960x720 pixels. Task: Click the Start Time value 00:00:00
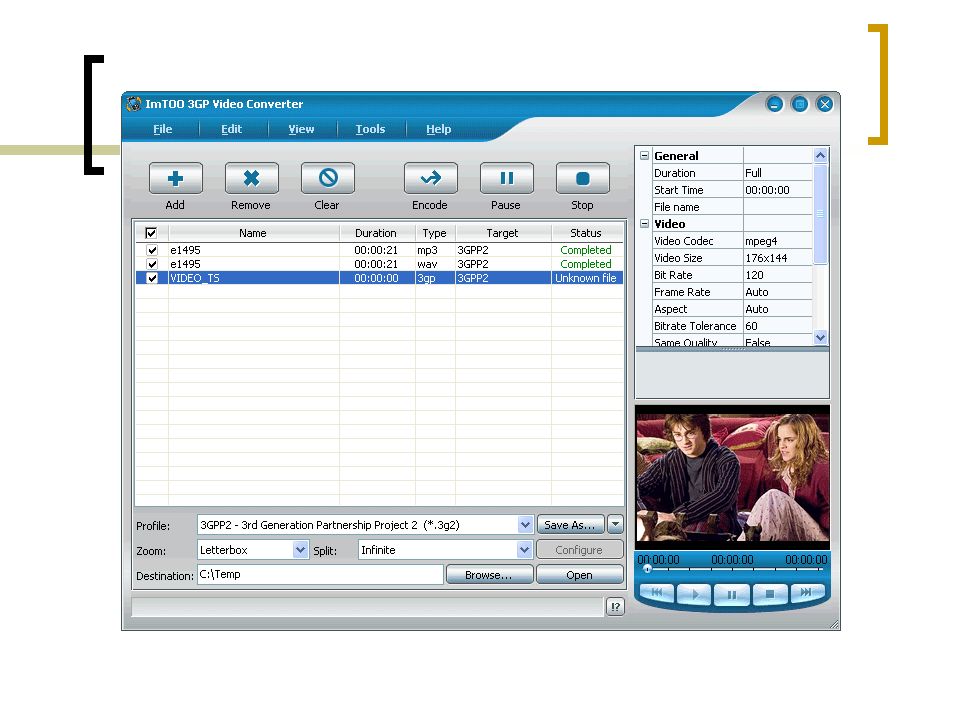pyautogui.click(x=778, y=190)
